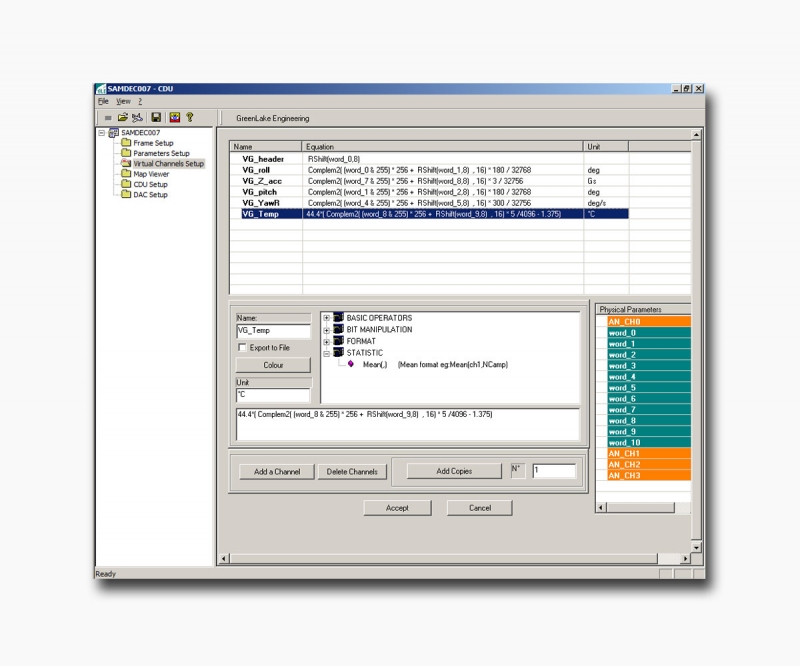Viewport: 800px width, 666px height.
Task: Open the File menu
Action: [x=103, y=101]
